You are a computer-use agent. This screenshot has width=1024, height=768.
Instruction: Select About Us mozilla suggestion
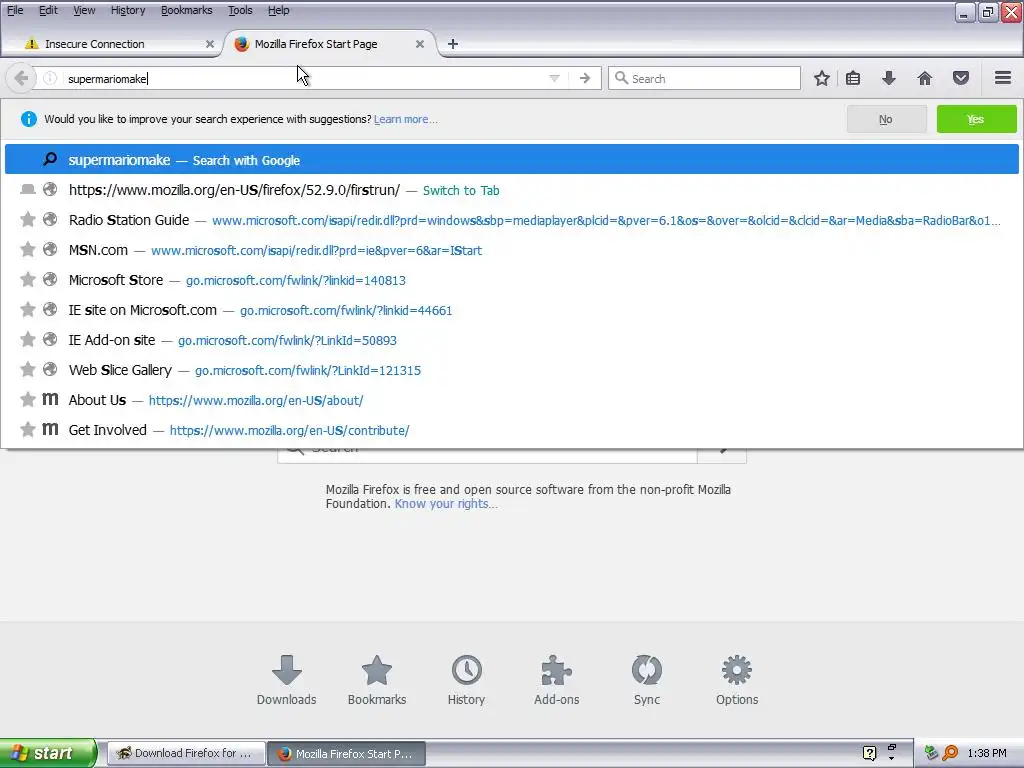coord(511,400)
